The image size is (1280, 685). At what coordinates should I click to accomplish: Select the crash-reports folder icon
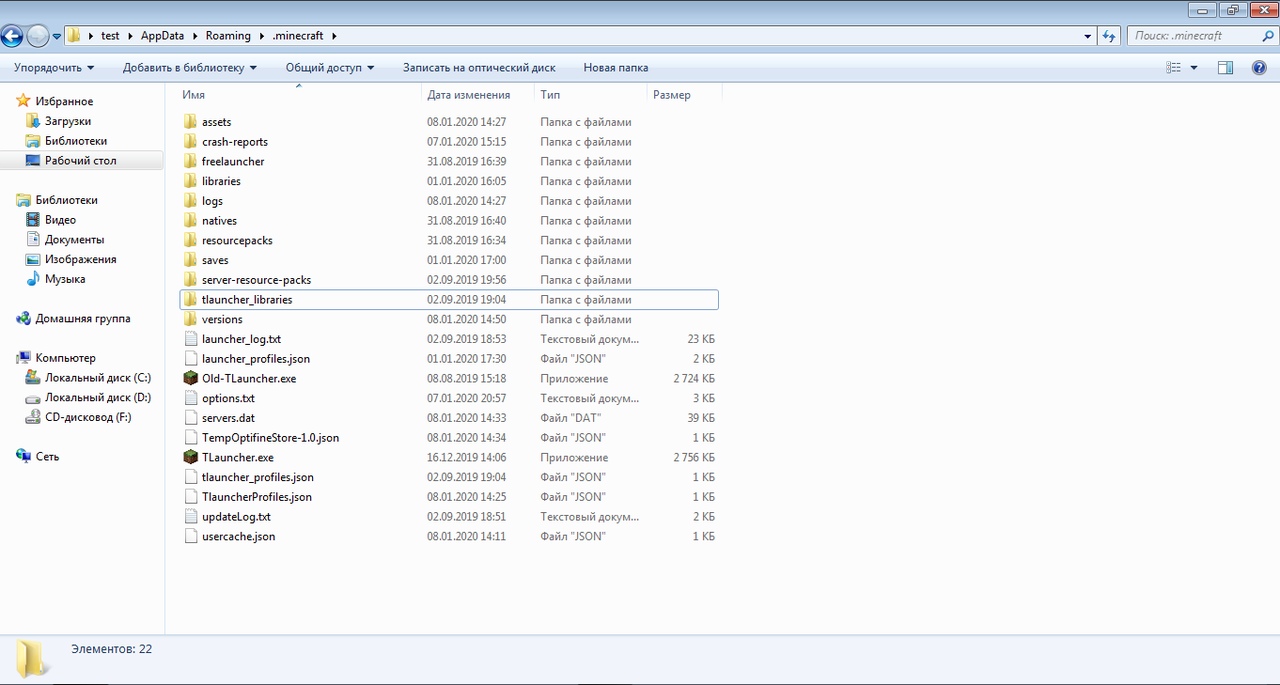tap(191, 142)
